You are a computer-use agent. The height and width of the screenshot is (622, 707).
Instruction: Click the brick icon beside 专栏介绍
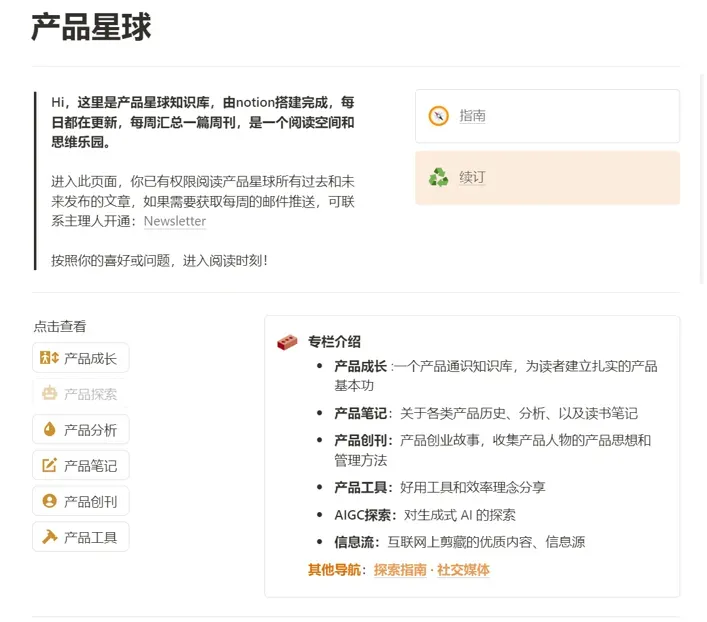[x=287, y=342]
